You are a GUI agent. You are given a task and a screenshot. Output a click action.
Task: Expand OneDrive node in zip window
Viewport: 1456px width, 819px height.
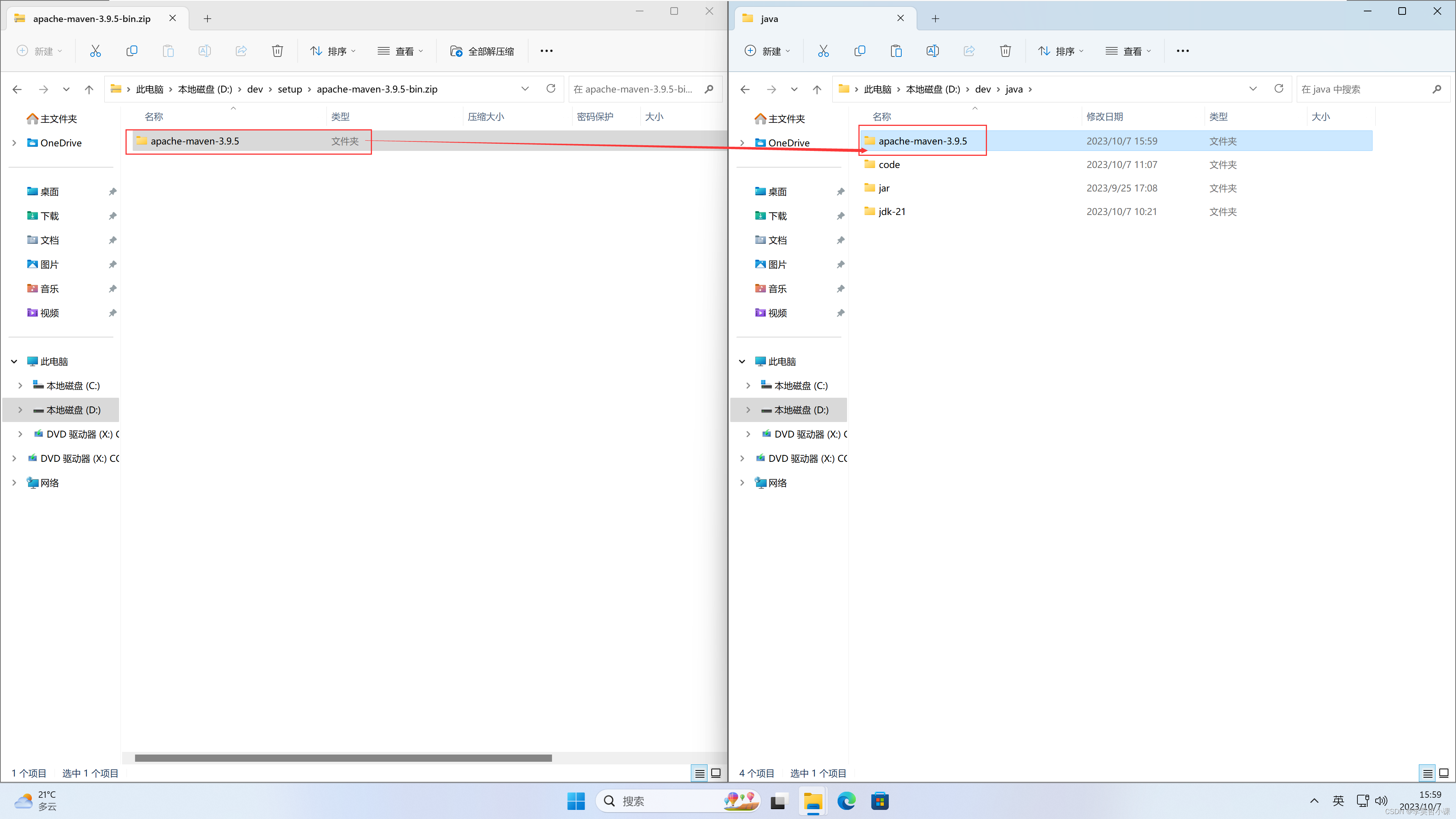pos(14,143)
